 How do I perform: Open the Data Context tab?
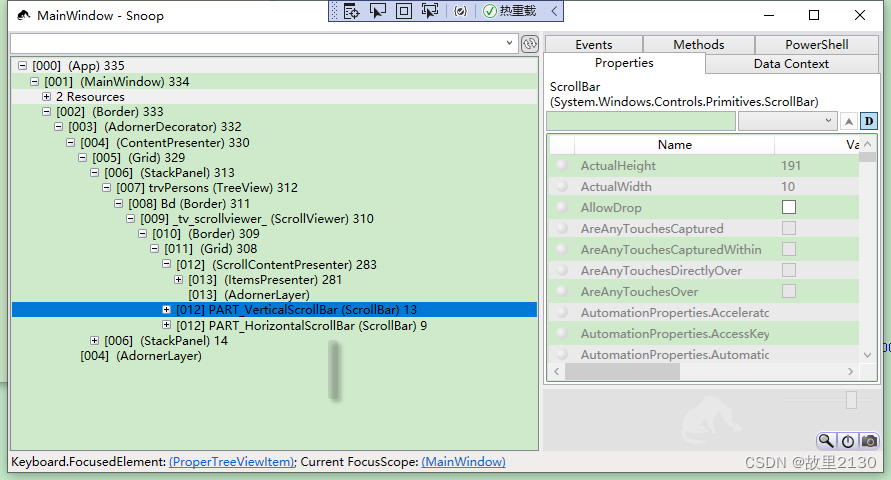tap(791, 63)
